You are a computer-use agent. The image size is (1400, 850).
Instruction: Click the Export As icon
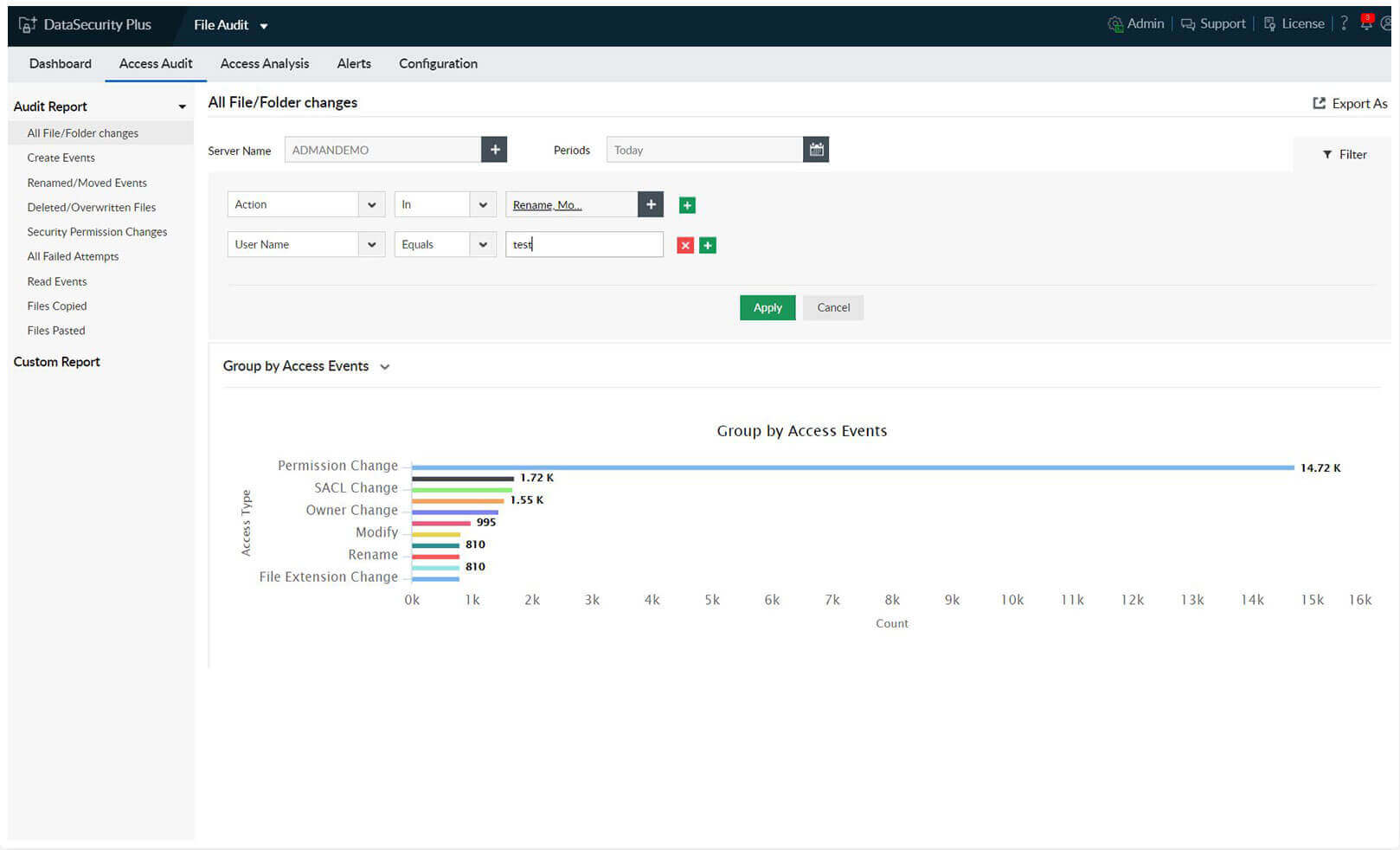[1319, 103]
